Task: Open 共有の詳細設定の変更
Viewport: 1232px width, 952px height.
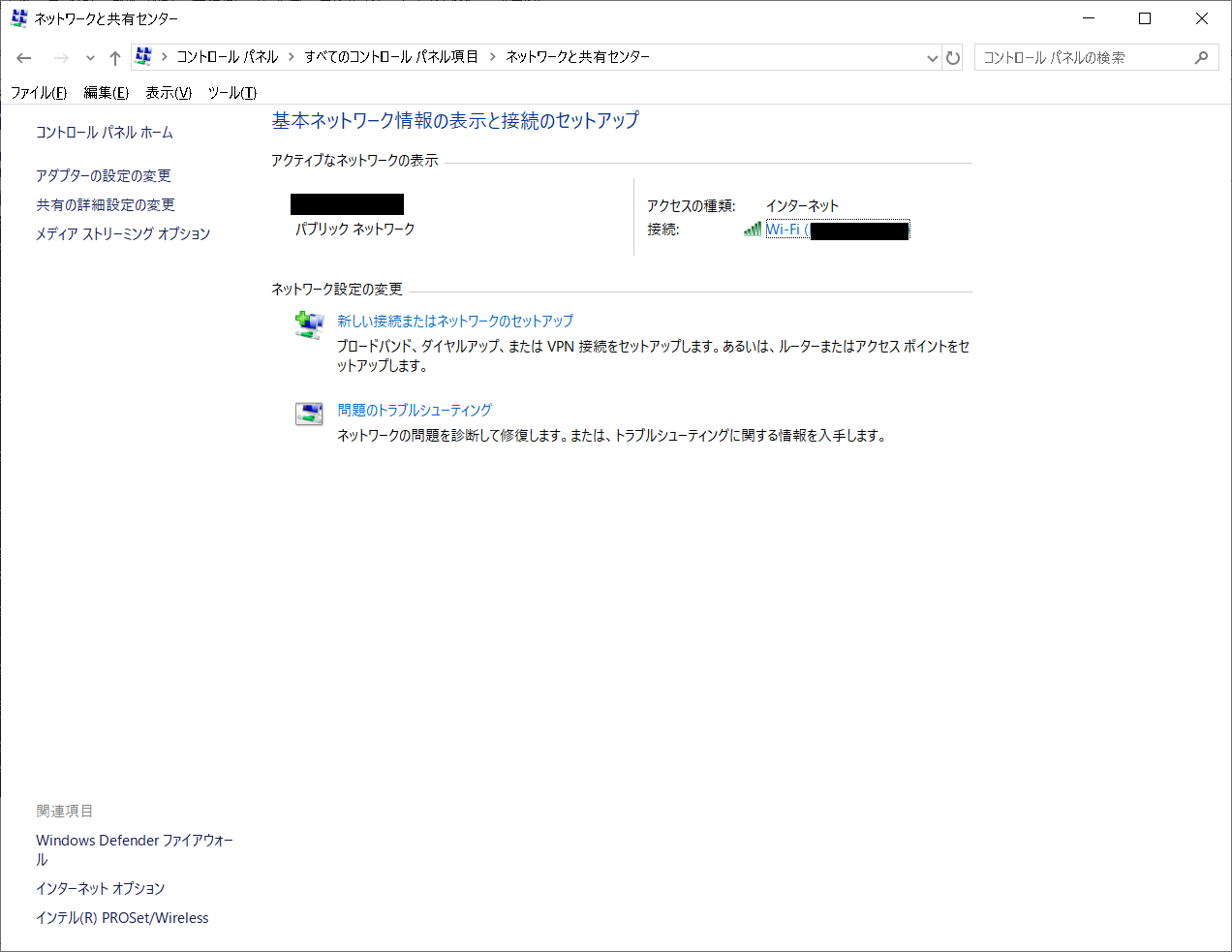Action: click(105, 204)
